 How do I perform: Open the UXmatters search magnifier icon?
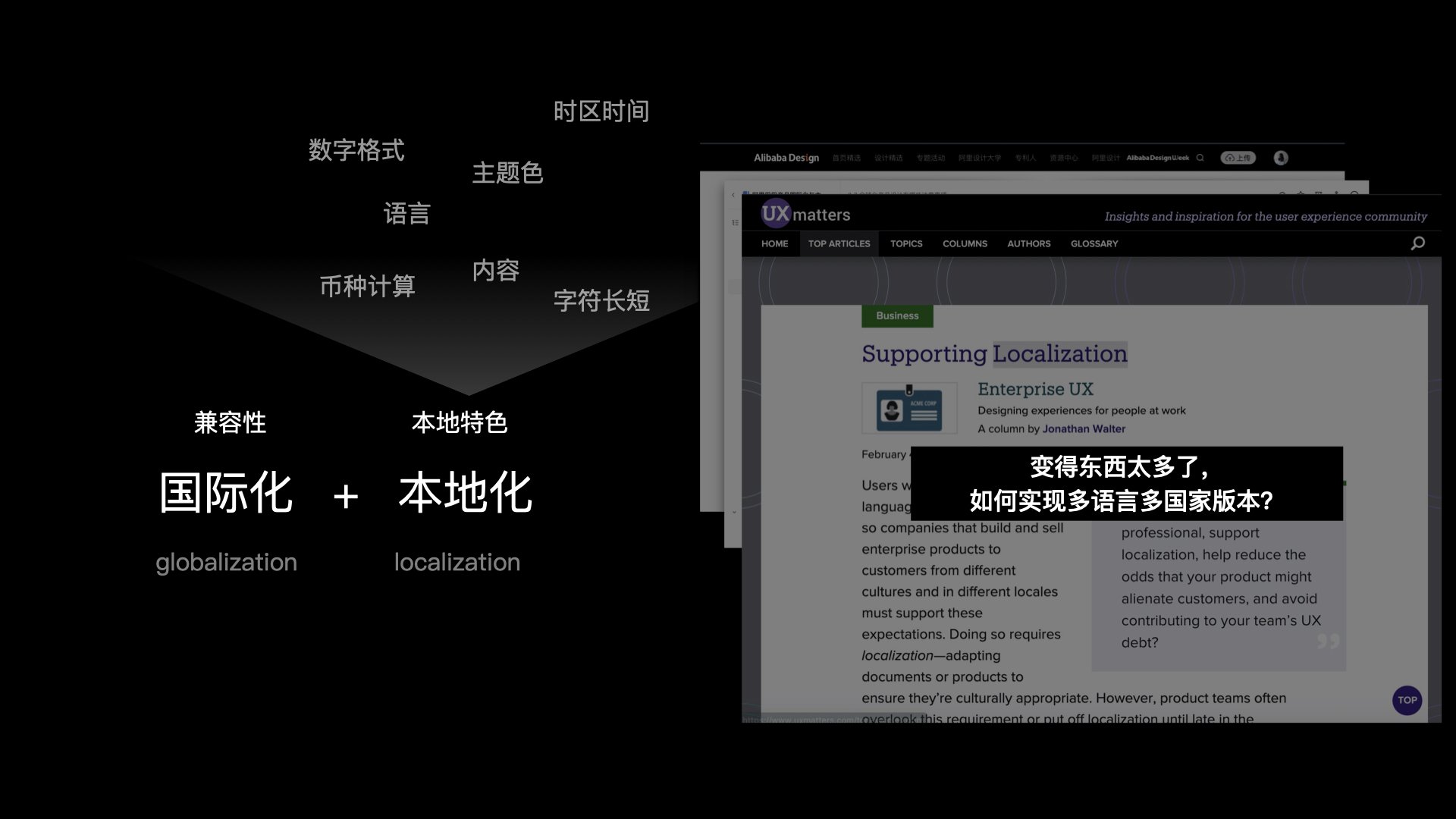click(1417, 243)
